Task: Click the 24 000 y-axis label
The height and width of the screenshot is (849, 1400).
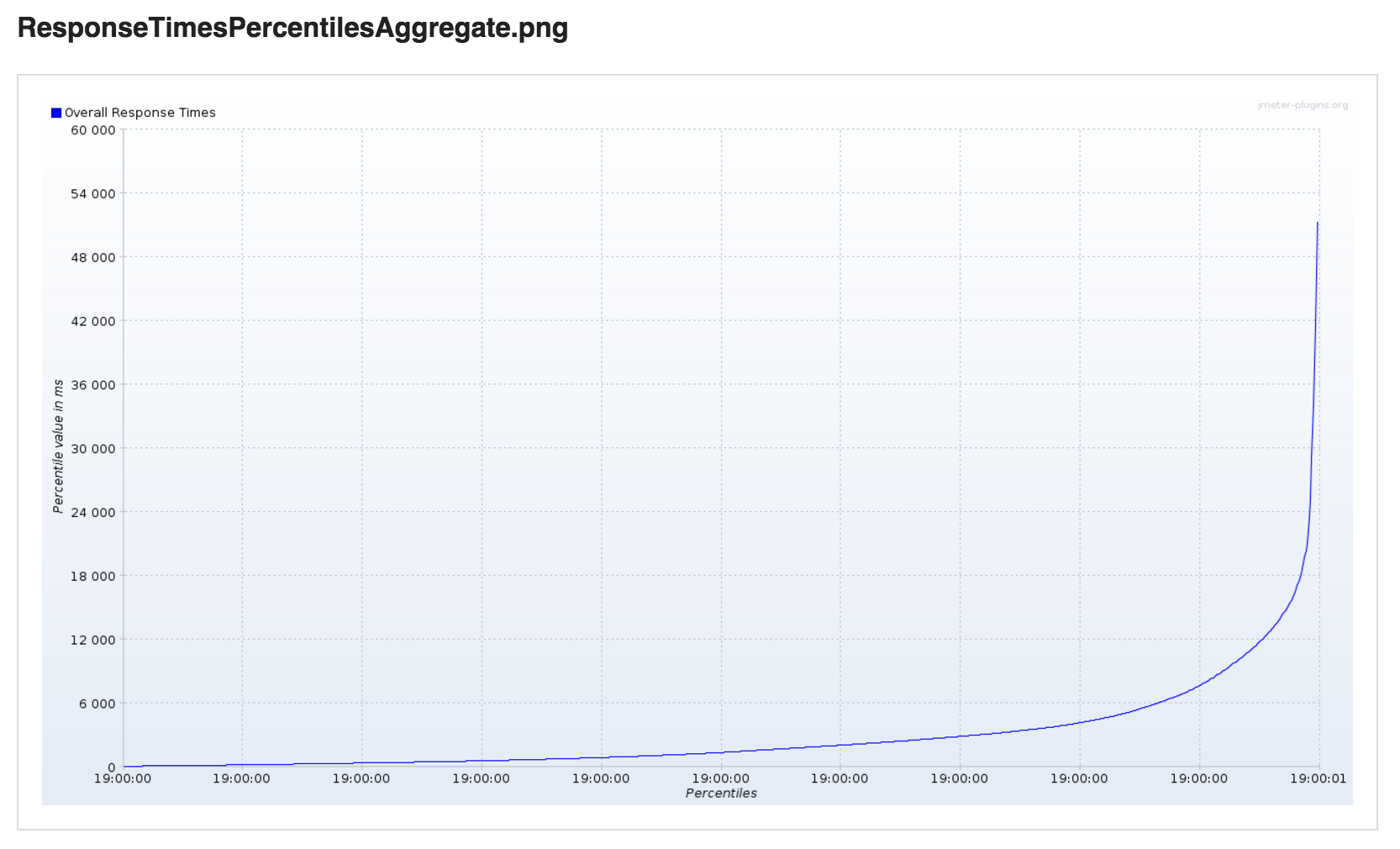Action: 93,512
